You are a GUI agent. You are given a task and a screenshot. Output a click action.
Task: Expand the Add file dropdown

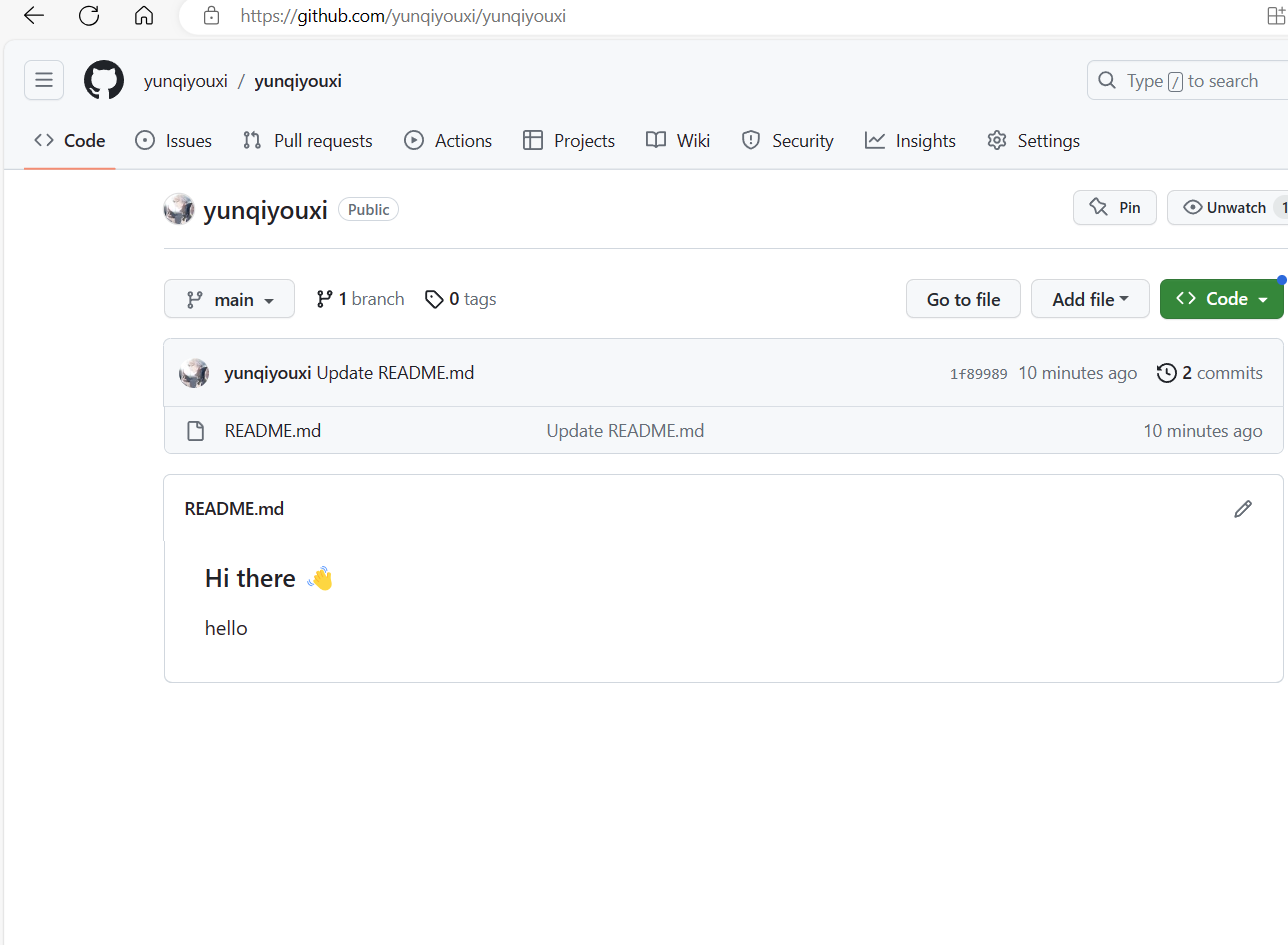[1090, 299]
